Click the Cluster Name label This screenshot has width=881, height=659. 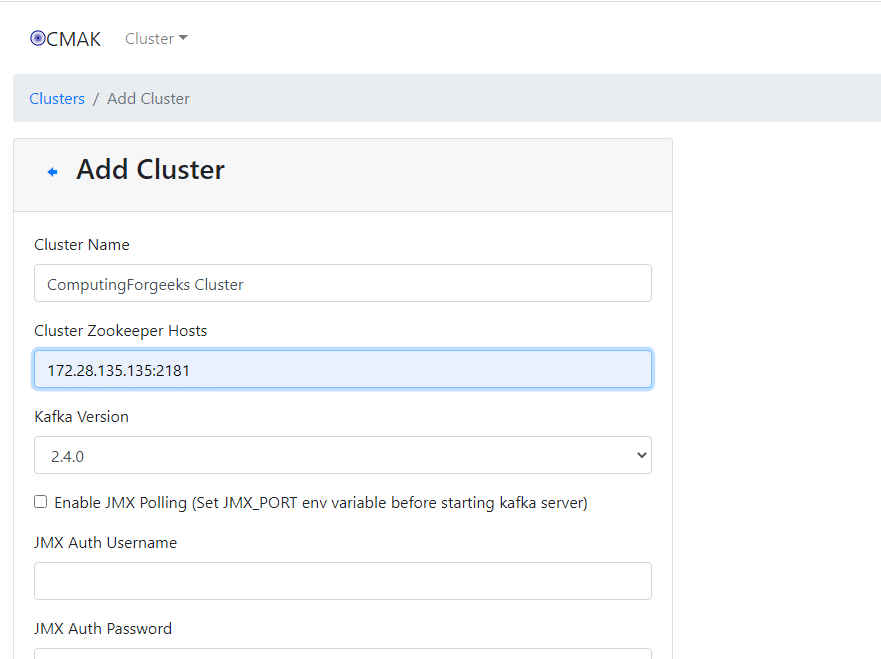[82, 245]
